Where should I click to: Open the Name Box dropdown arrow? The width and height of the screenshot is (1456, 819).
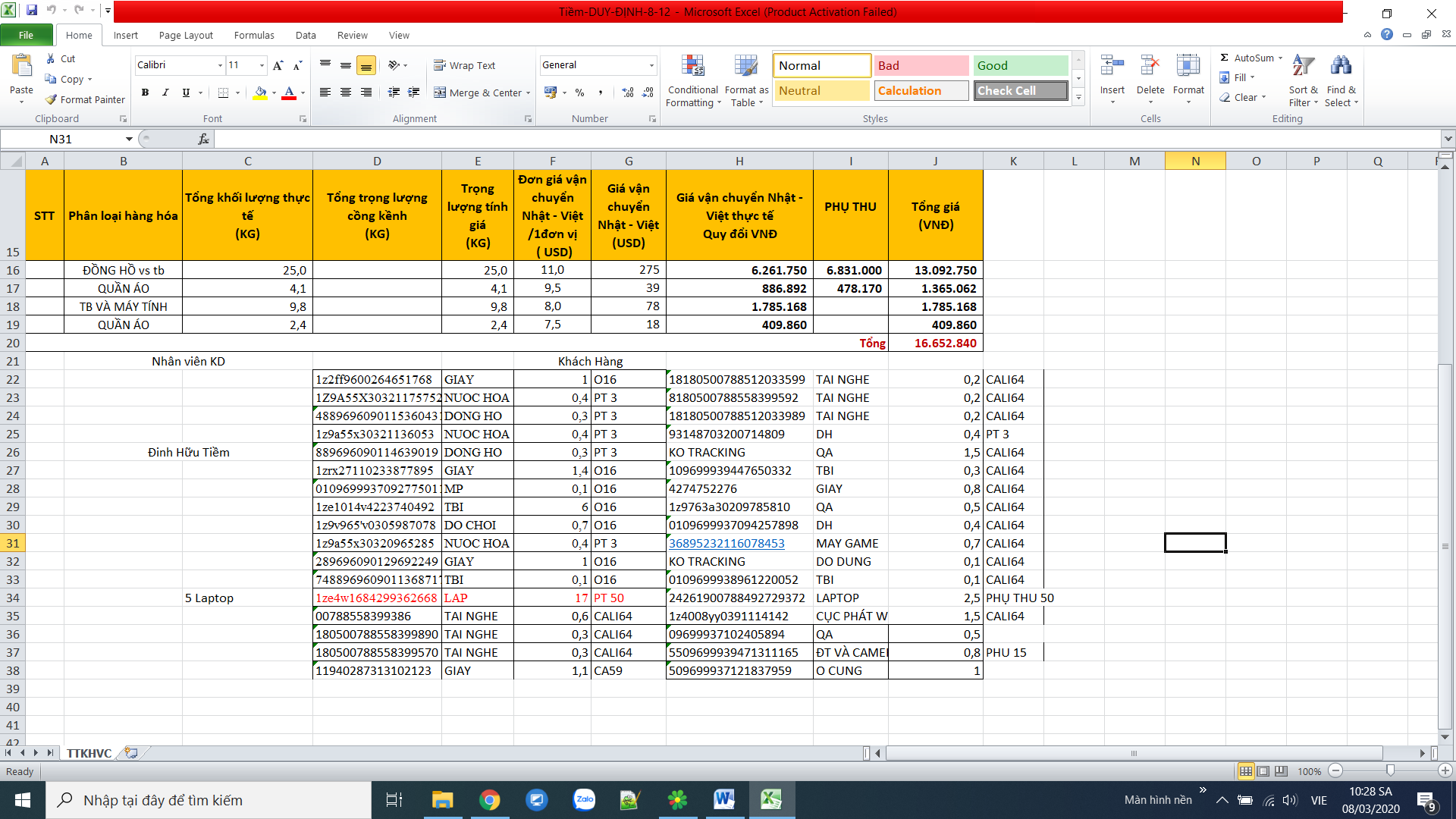coord(129,139)
